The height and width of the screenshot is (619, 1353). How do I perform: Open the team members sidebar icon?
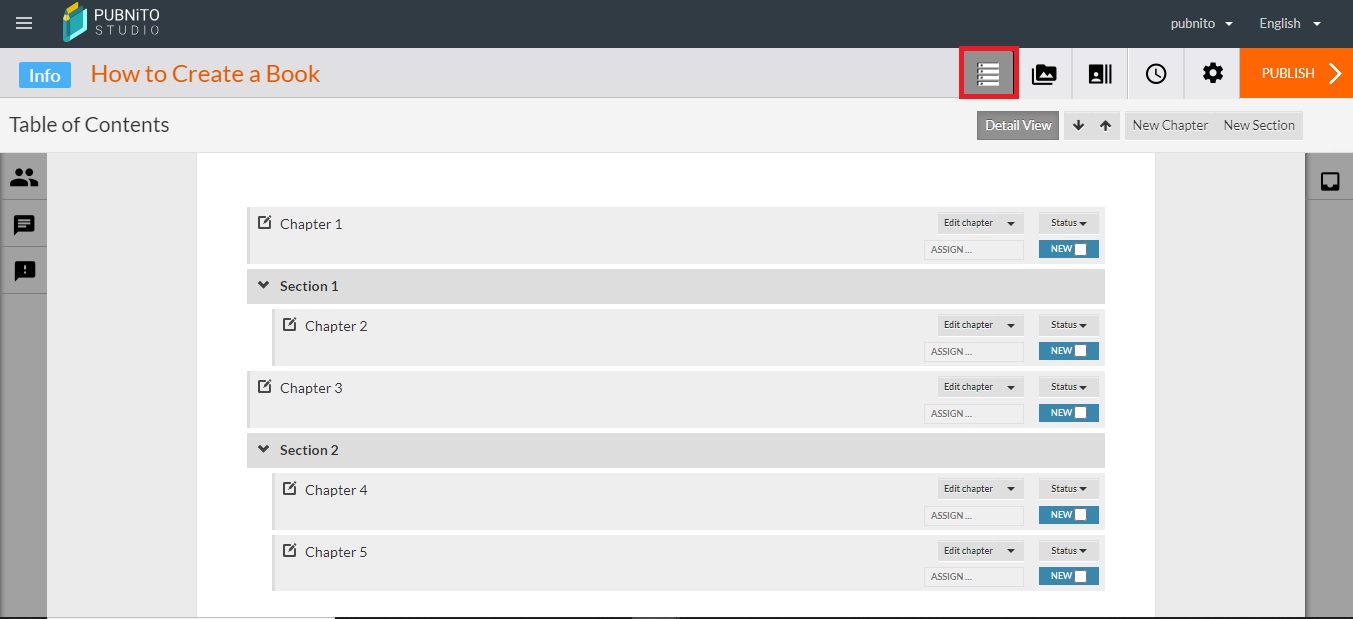pyautogui.click(x=24, y=178)
